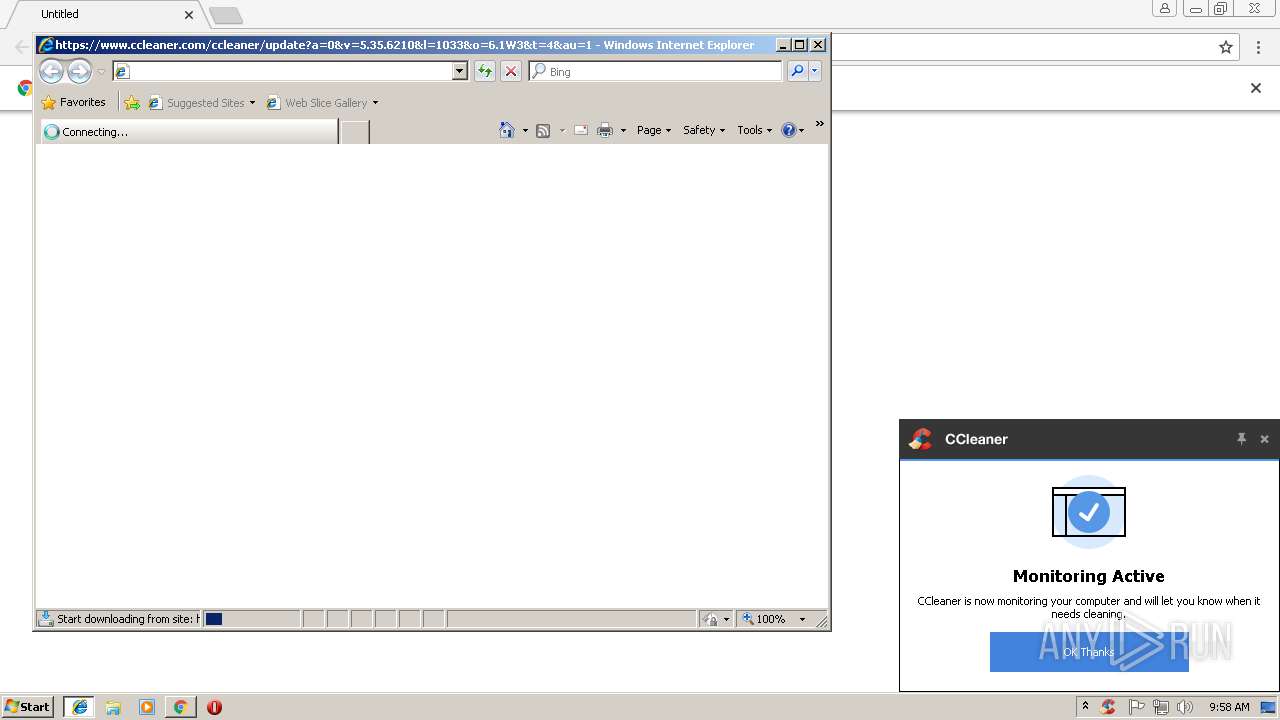
Task: Click the IE status bar progress indicator
Action: click(x=251, y=619)
